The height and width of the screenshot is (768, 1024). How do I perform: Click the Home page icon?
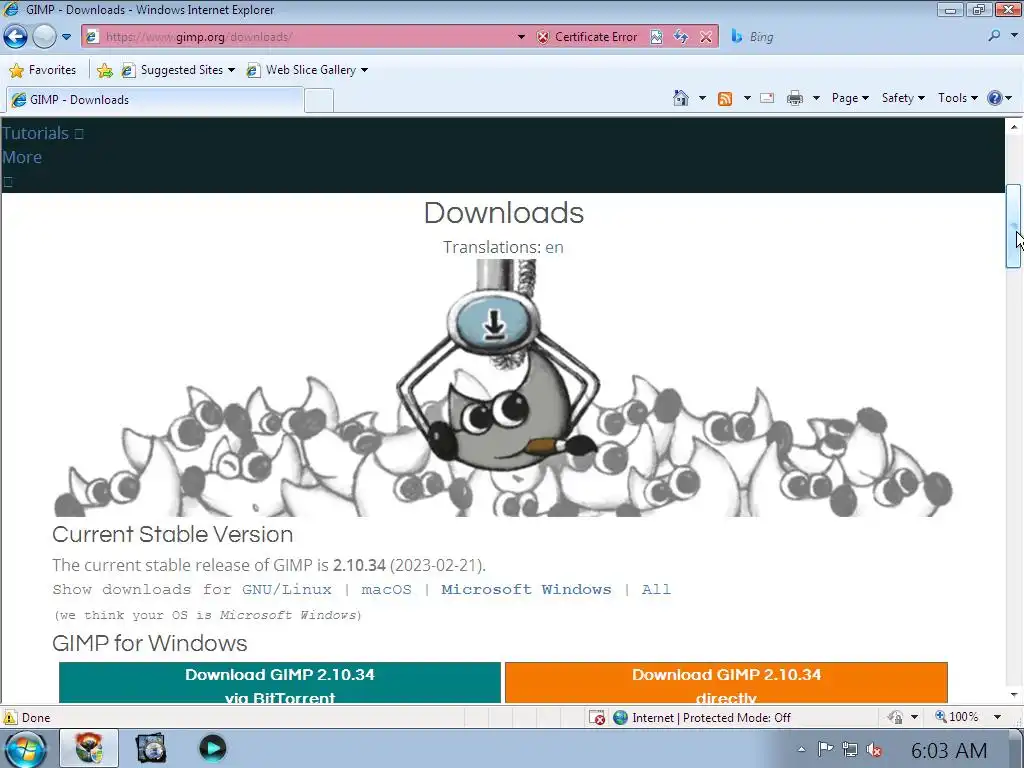pyautogui.click(x=680, y=98)
